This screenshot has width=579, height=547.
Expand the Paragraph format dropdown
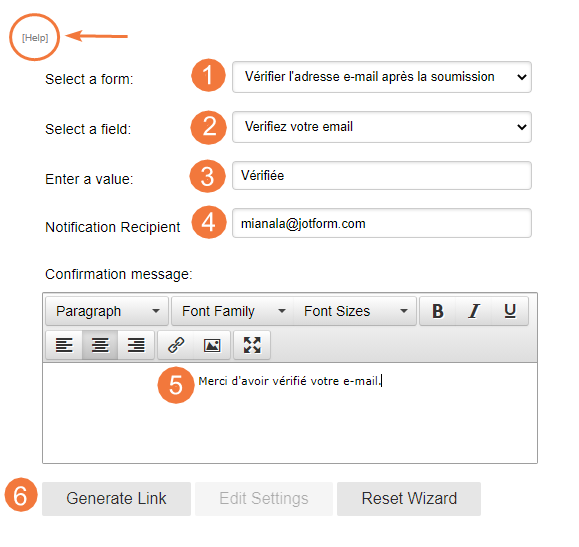pos(107,311)
